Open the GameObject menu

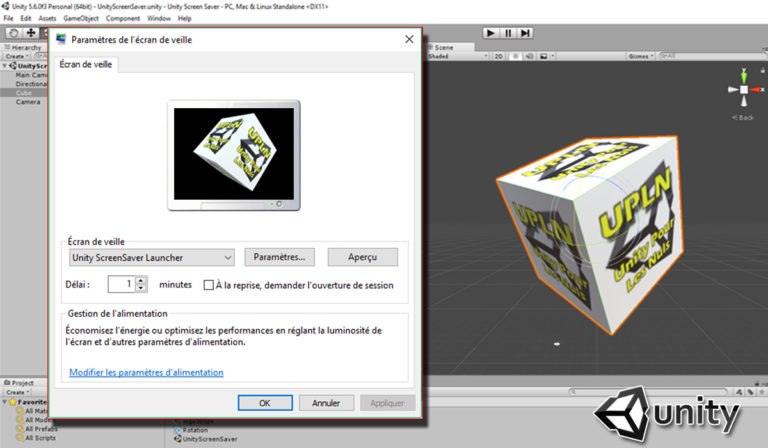click(x=81, y=18)
